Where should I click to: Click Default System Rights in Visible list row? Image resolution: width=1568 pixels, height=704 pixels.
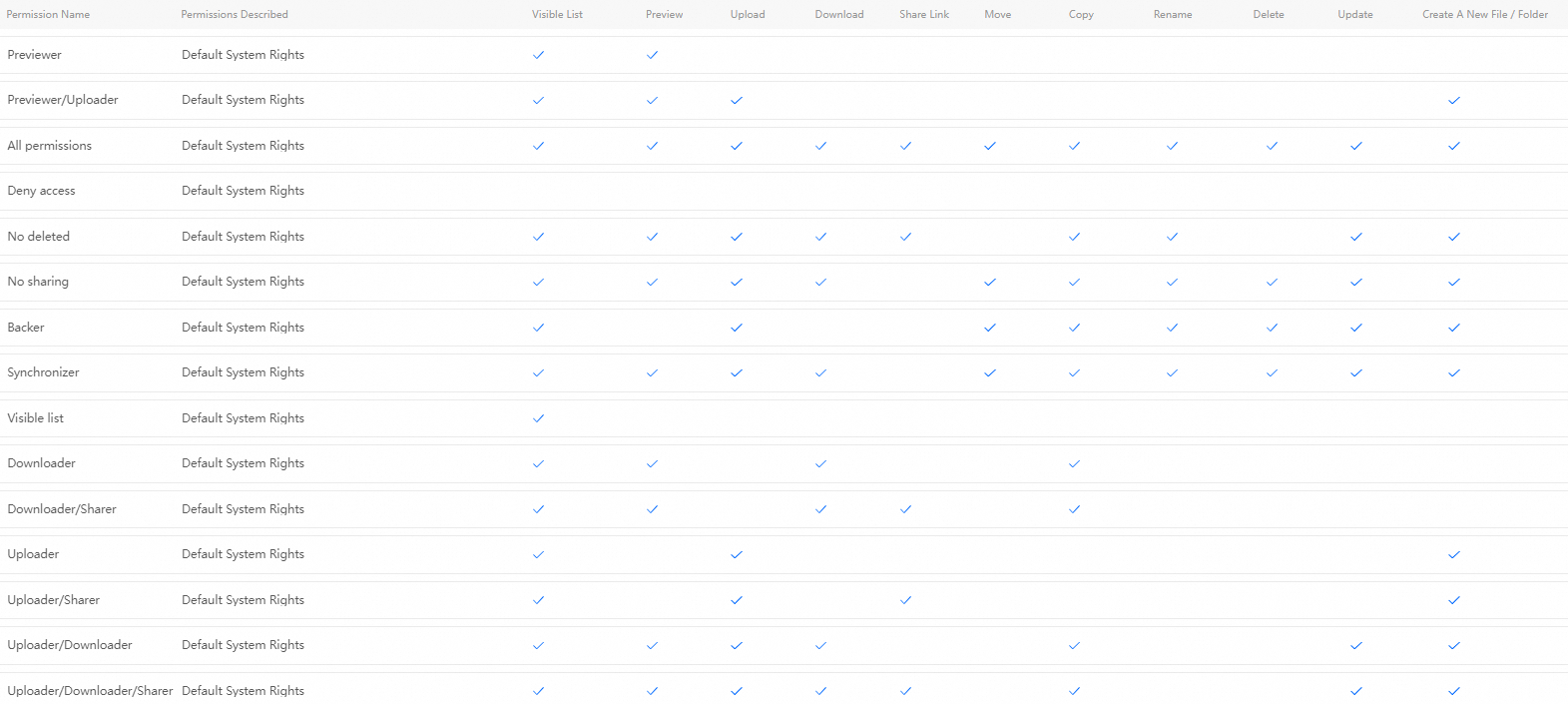[243, 418]
